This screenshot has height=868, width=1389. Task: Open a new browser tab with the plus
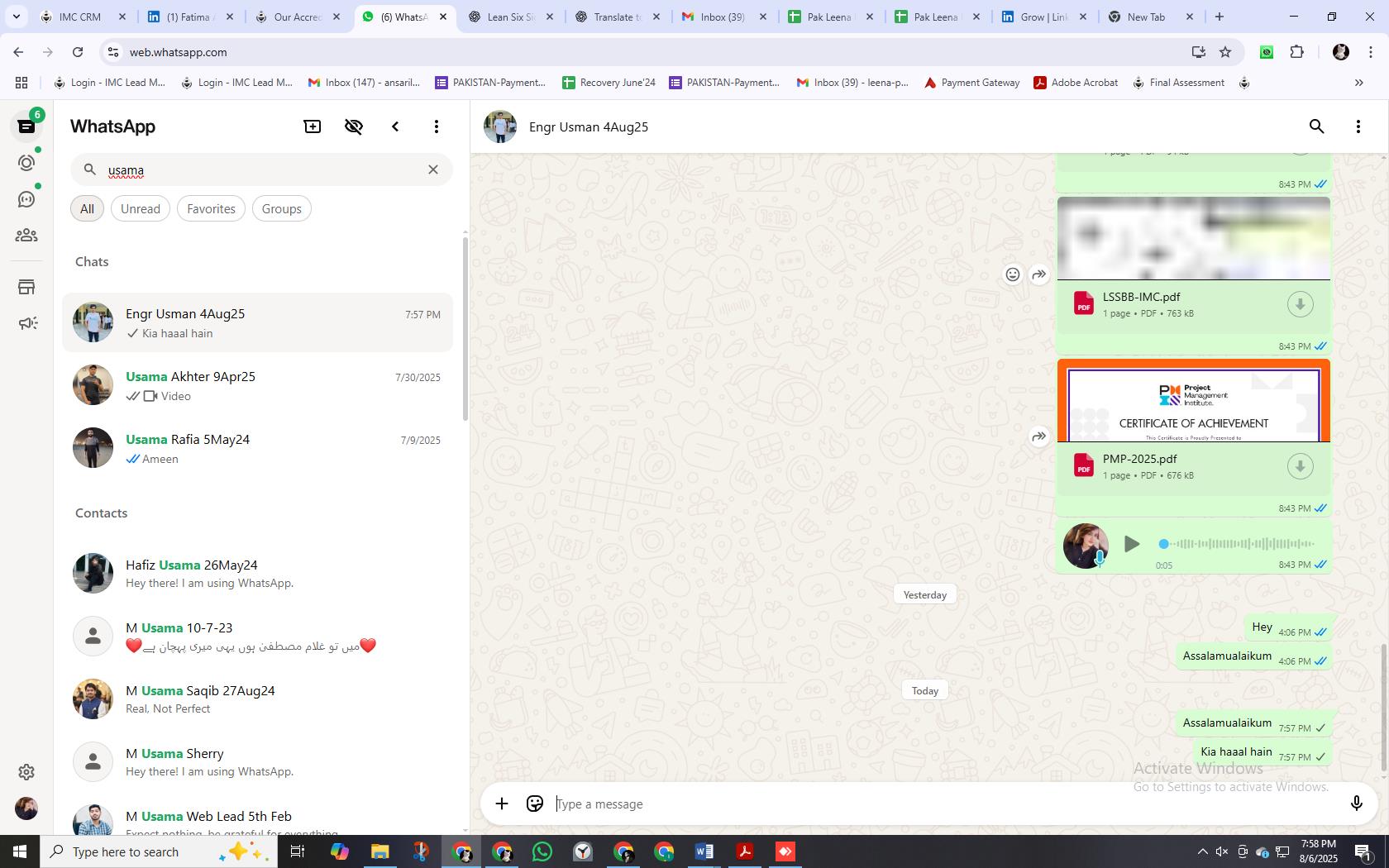click(x=1220, y=17)
